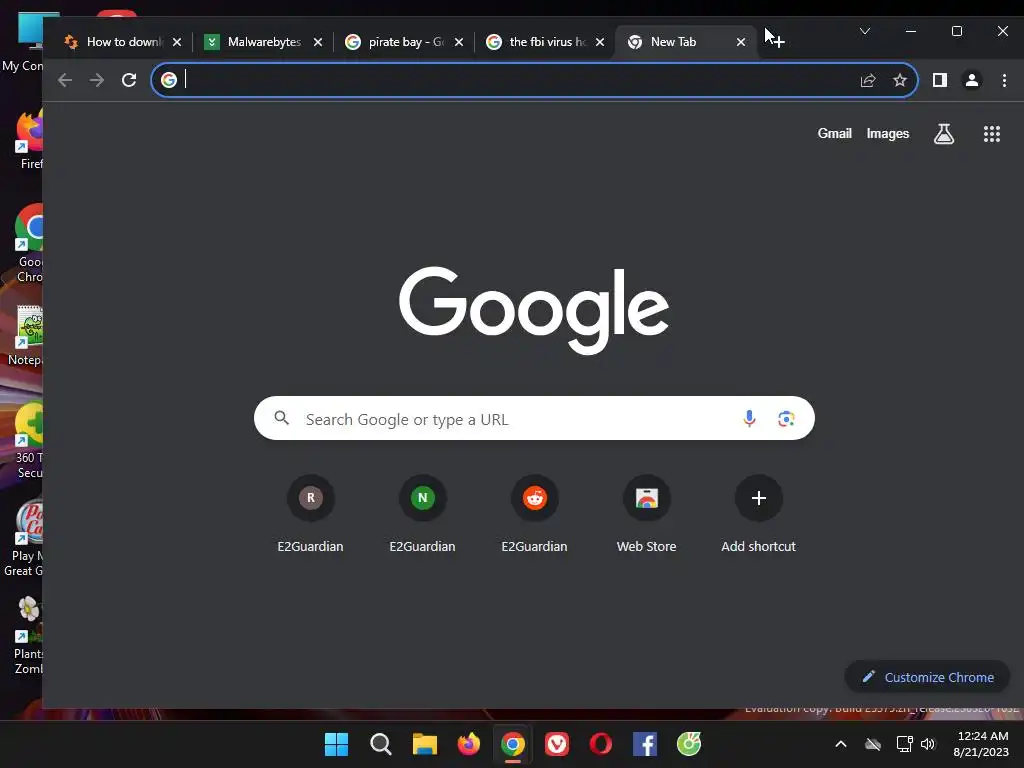Bookmark this tab with the star icon
This screenshot has width=1024, height=768.
click(900, 80)
